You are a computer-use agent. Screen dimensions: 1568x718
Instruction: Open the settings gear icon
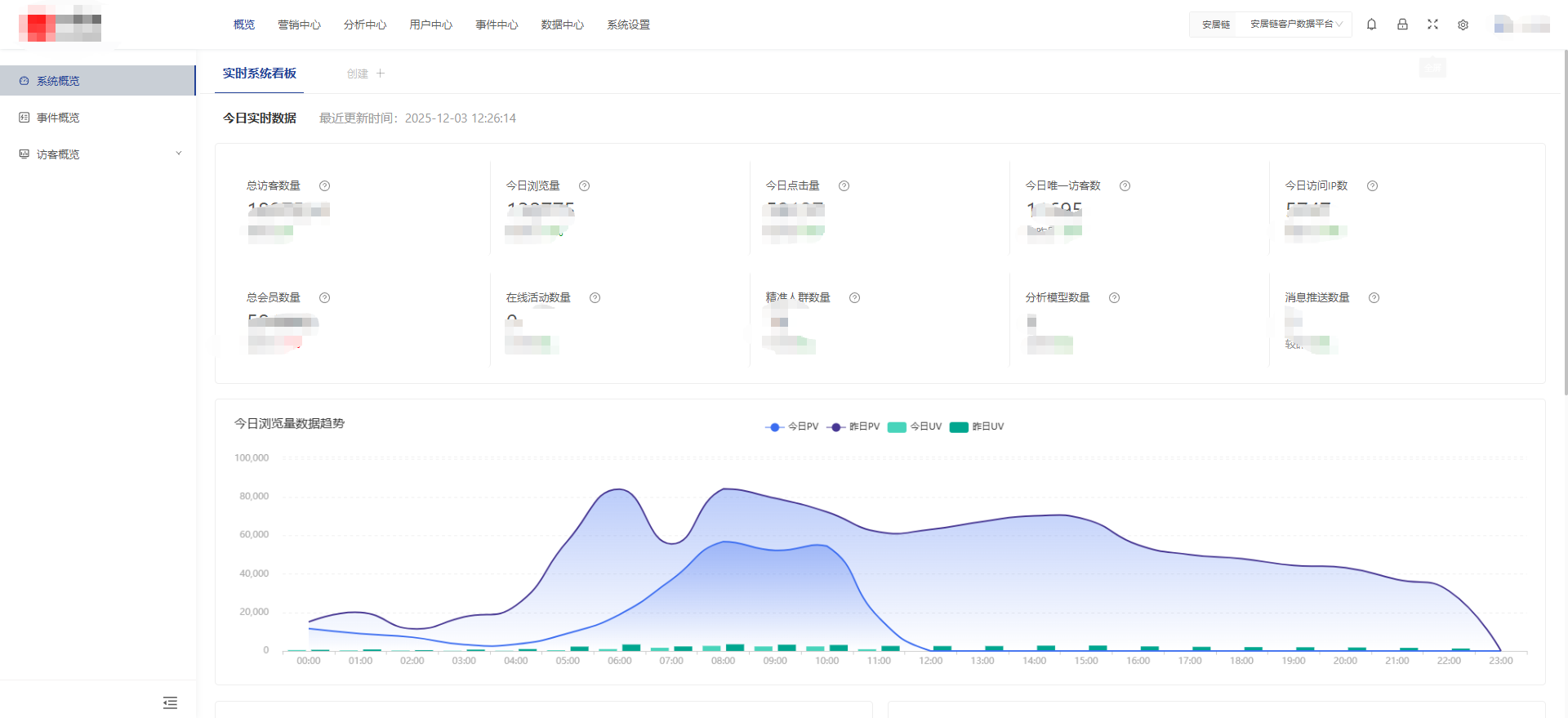pos(1463,25)
